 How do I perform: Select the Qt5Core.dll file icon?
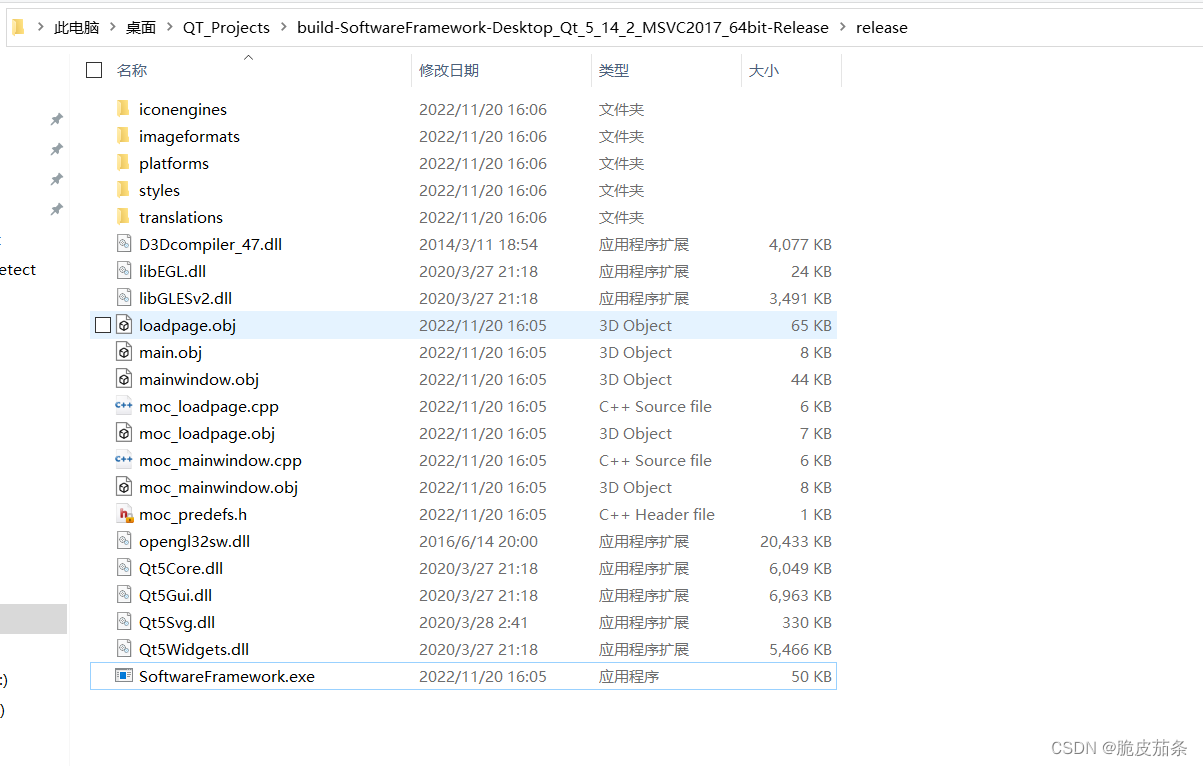(124, 568)
